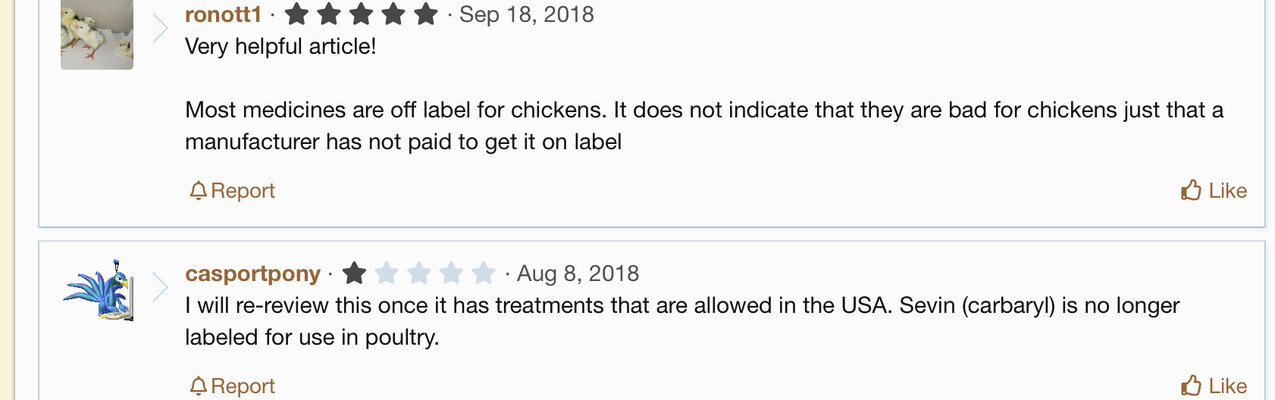Click the empty fifth star in casportpony's rating

(483, 273)
